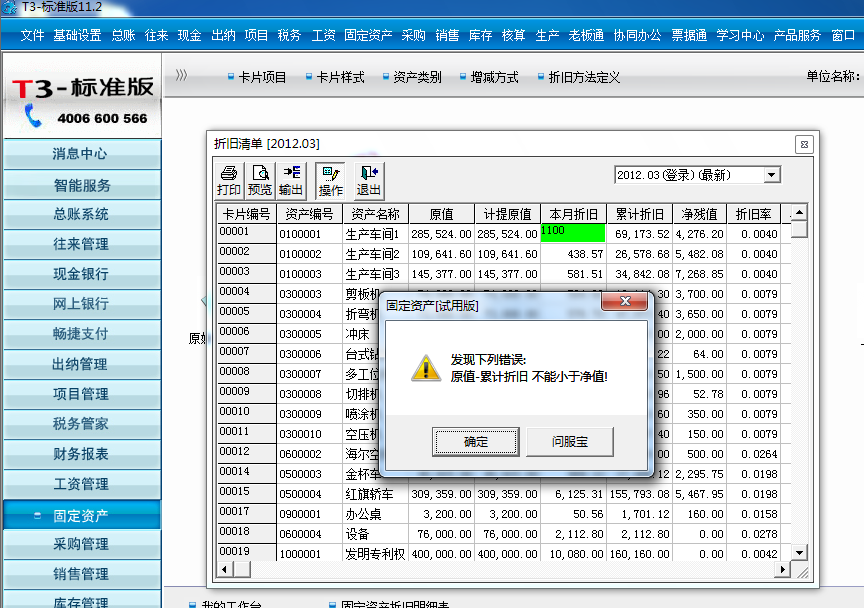Screen dimensions: 864x608
Task: Click the phone icon beside 4006 600 566
Action: [x=33, y=115]
